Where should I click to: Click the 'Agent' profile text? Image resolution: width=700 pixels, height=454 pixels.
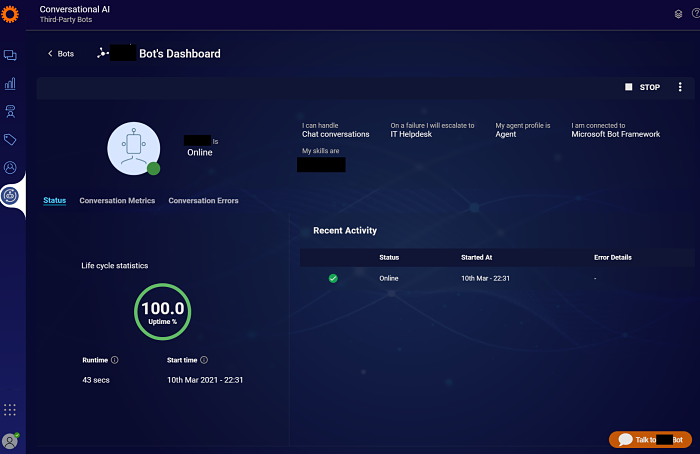point(506,134)
